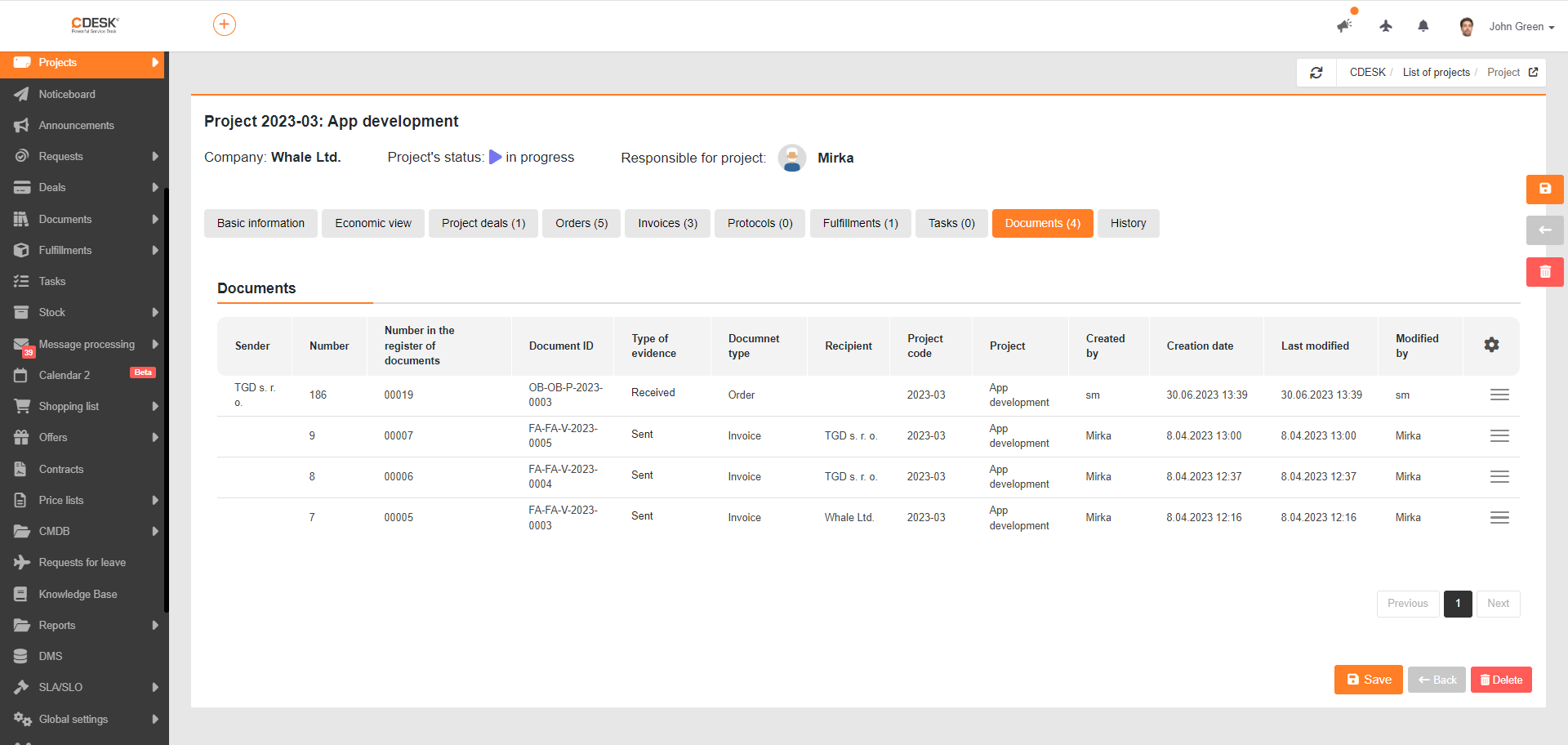The width and height of the screenshot is (1568, 745).
Task: Open the Tasks (0) tab
Action: (951, 223)
